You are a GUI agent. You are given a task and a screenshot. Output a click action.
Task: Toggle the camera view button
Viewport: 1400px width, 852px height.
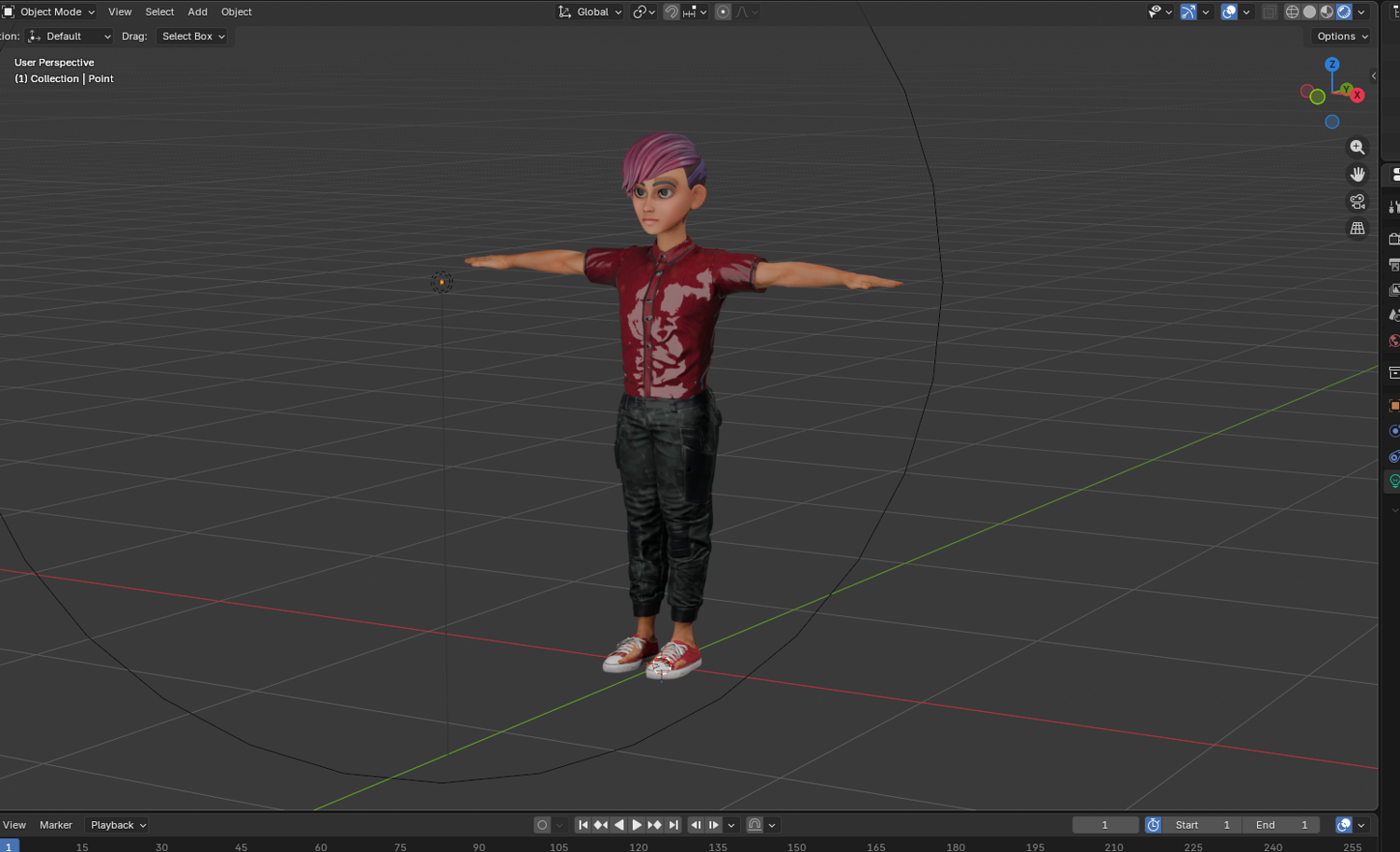(x=1357, y=202)
